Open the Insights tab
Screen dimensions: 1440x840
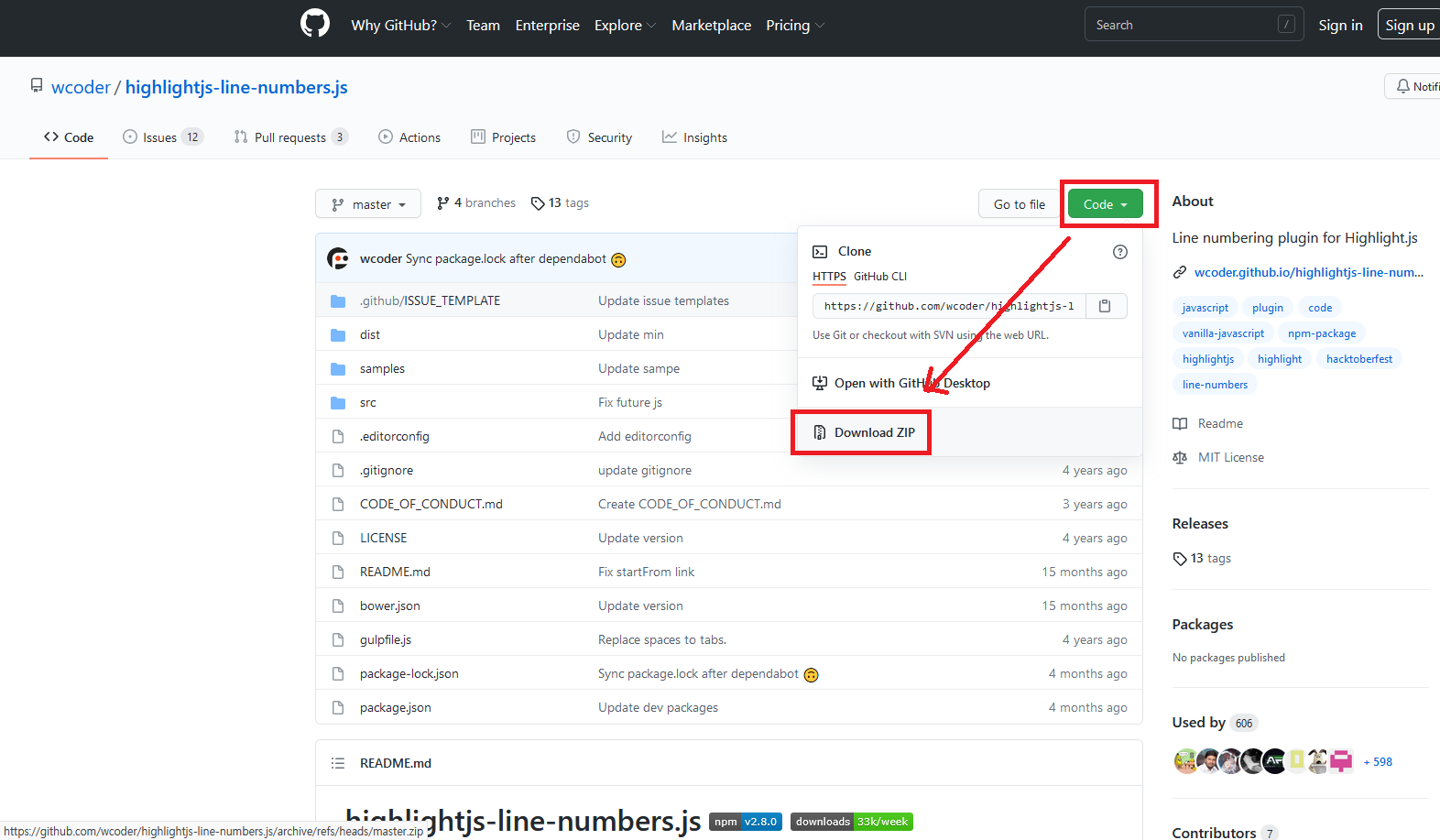pos(694,137)
